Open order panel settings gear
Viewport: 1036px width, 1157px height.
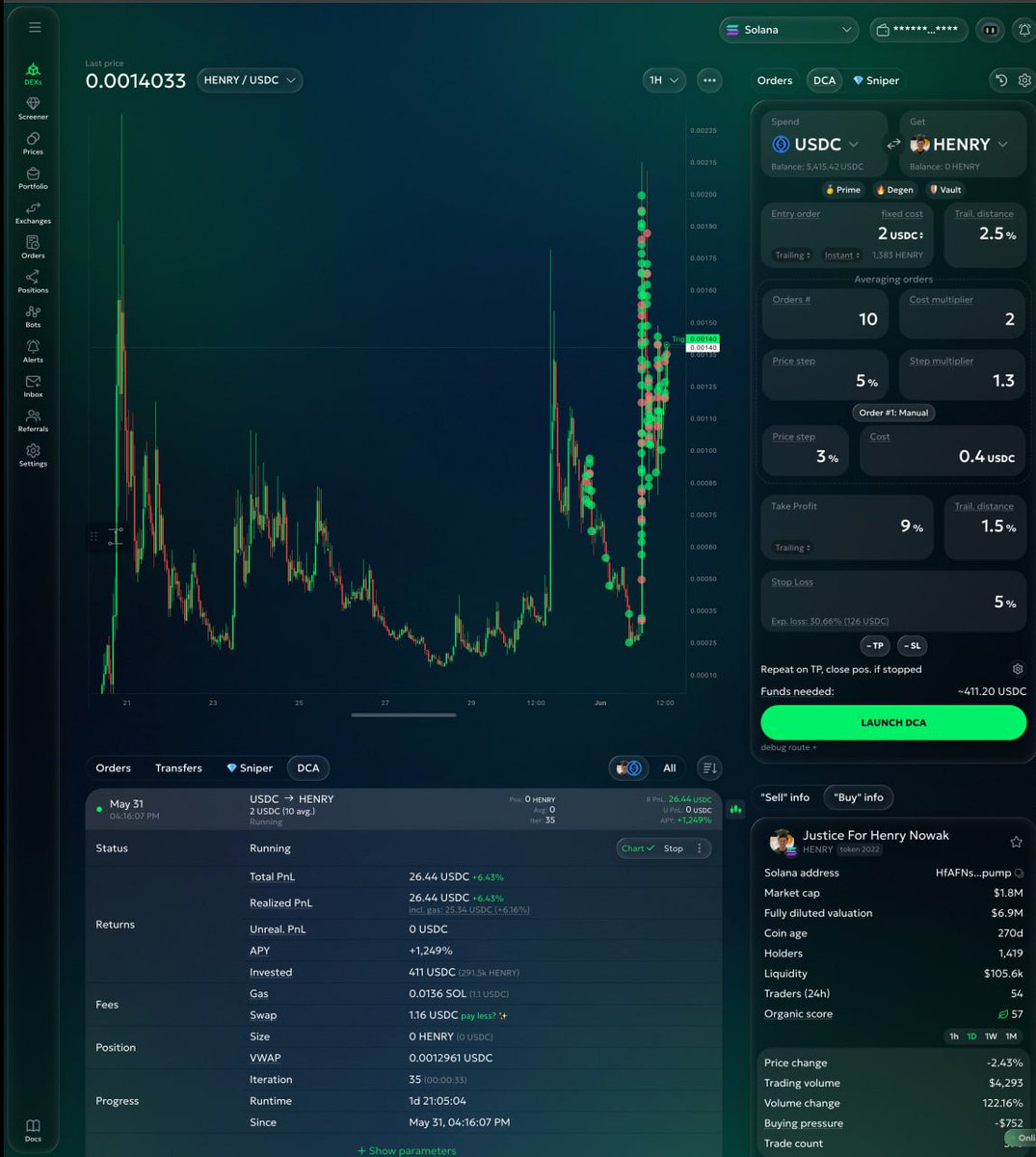click(1024, 80)
